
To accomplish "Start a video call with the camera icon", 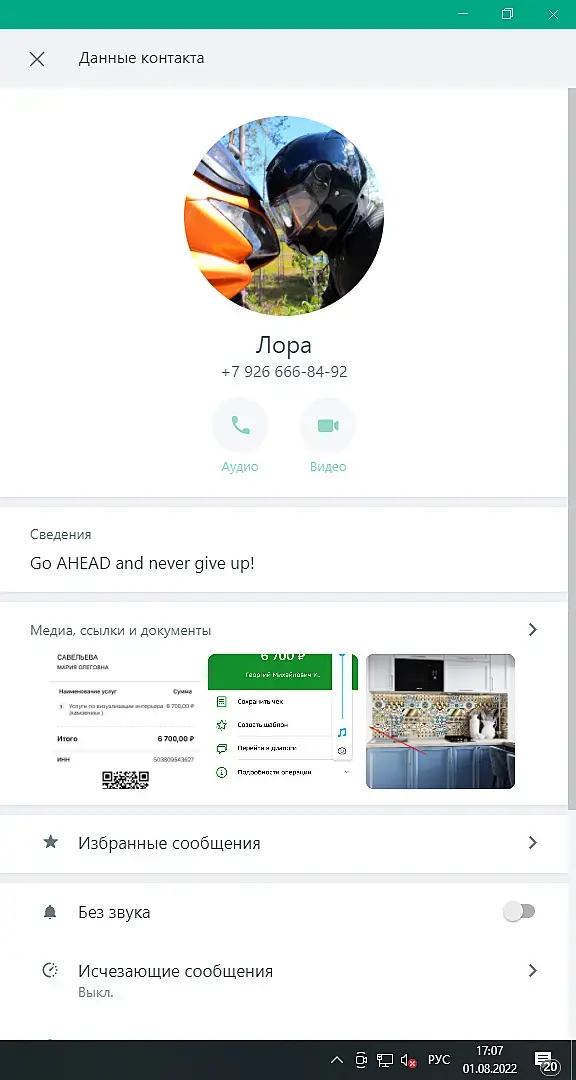I will (x=328, y=426).
